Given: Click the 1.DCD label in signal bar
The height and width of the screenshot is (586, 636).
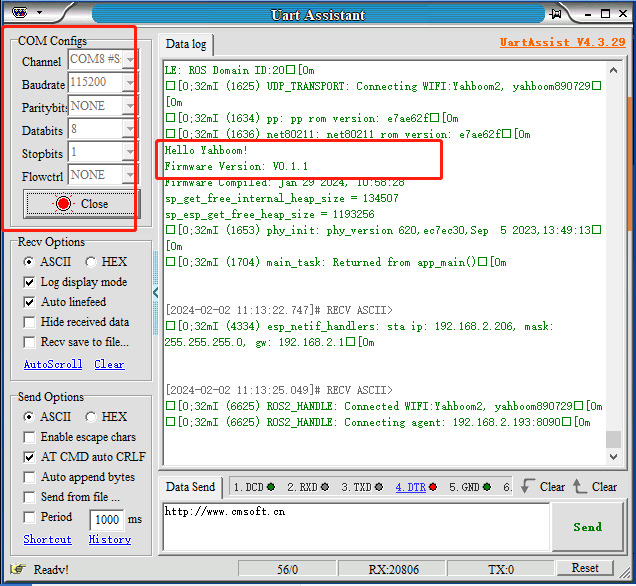Looking at the screenshot, I should (249, 487).
